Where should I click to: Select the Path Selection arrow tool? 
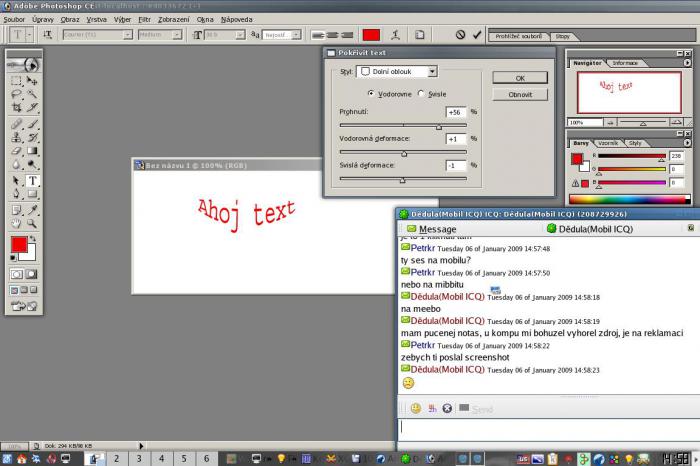pos(17,181)
